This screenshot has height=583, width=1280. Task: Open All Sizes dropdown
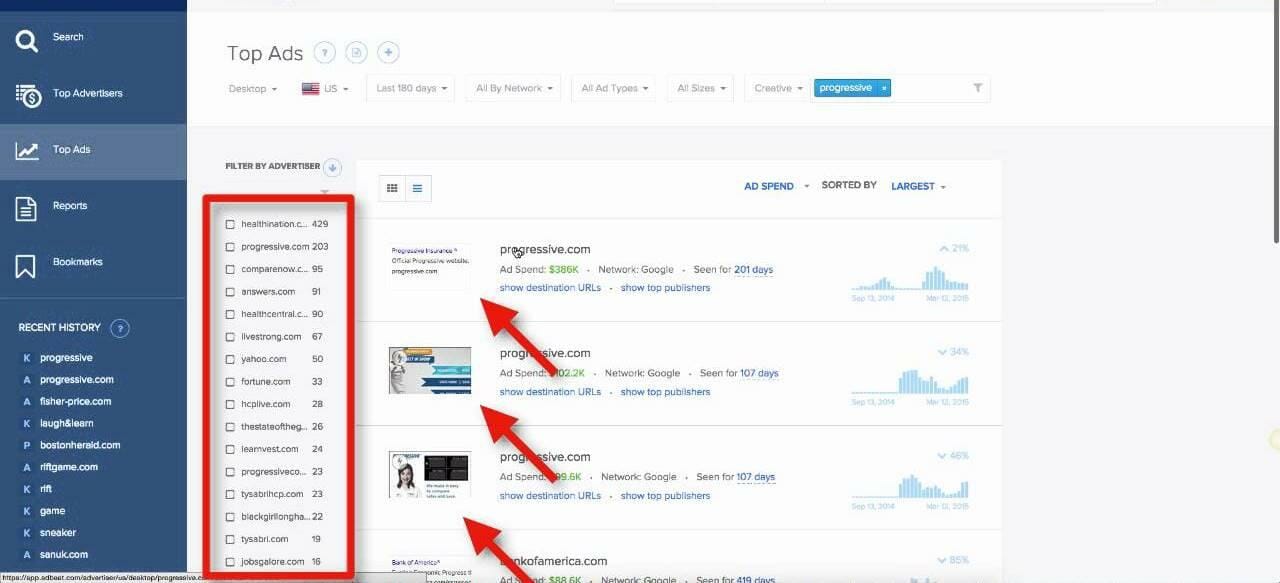[x=701, y=88]
